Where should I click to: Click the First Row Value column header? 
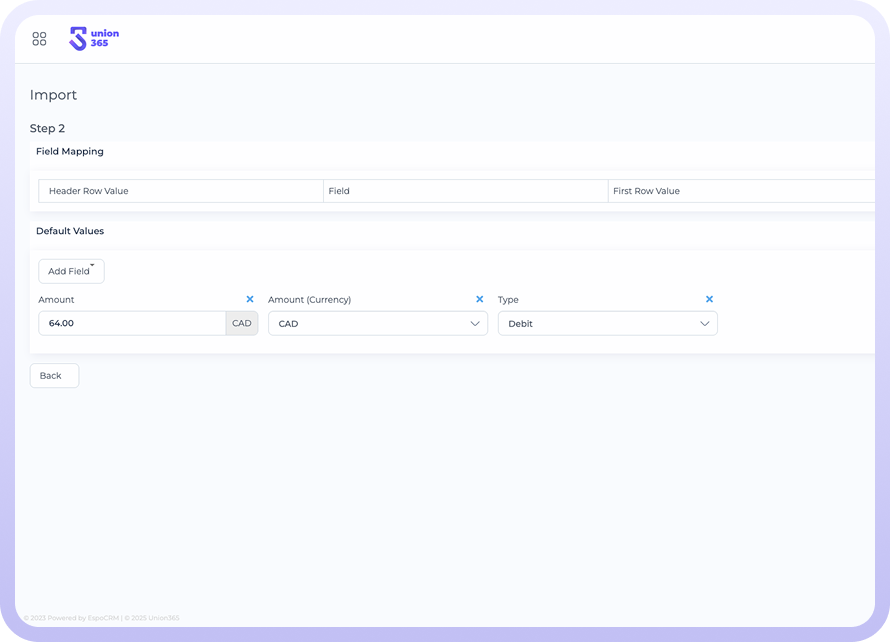(646, 191)
